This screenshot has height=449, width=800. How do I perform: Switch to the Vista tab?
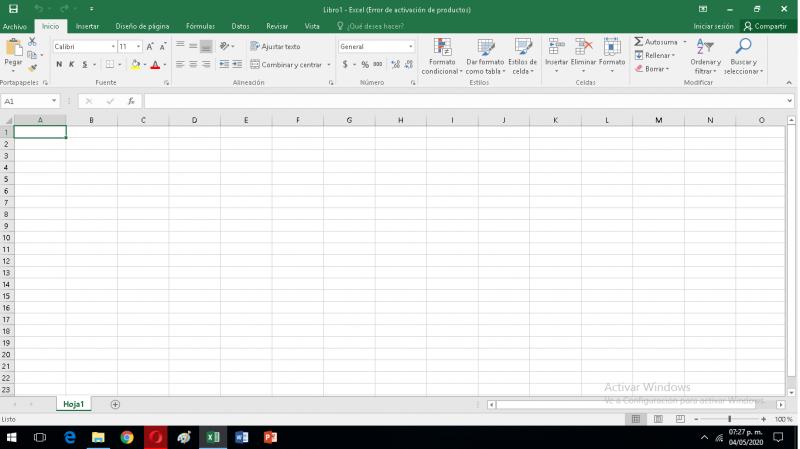point(312,26)
